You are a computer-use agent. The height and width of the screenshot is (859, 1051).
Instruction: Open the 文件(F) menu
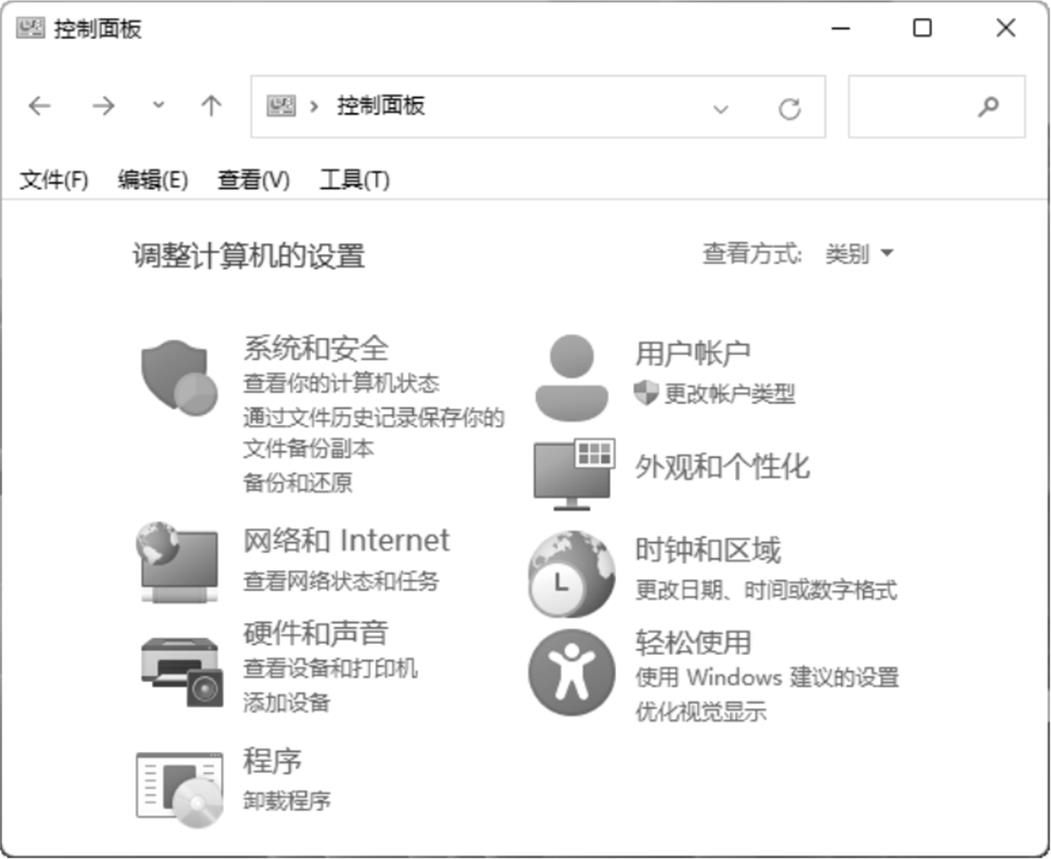tap(54, 180)
